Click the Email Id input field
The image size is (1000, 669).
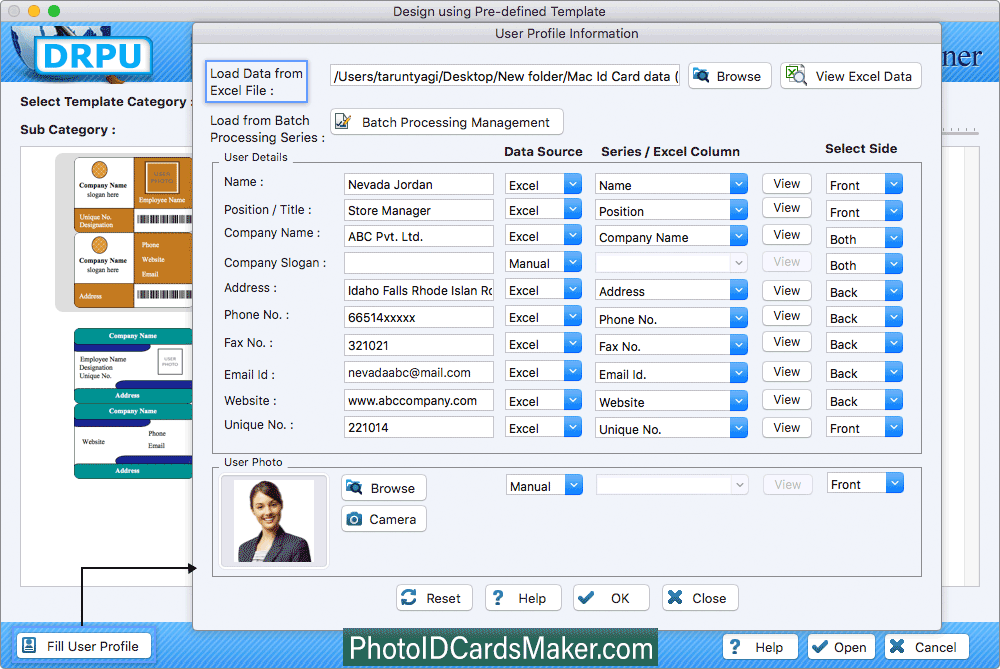tap(418, 372)
